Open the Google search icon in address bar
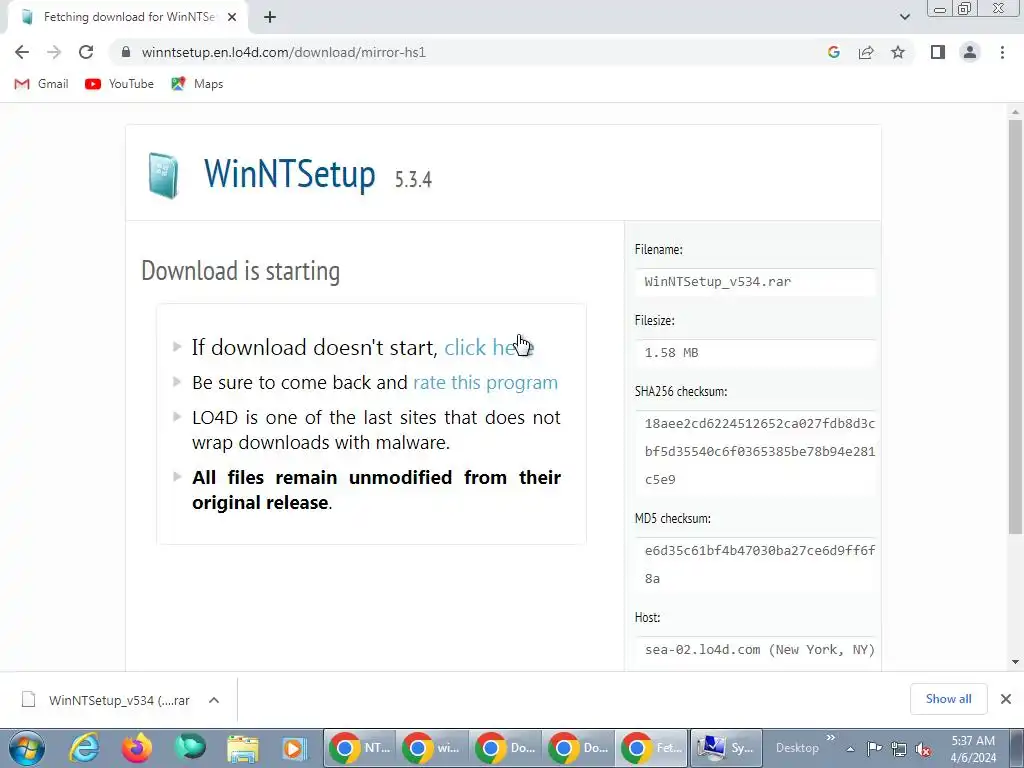The width and height of the screenshot is (1024, 768). (833, 52)
